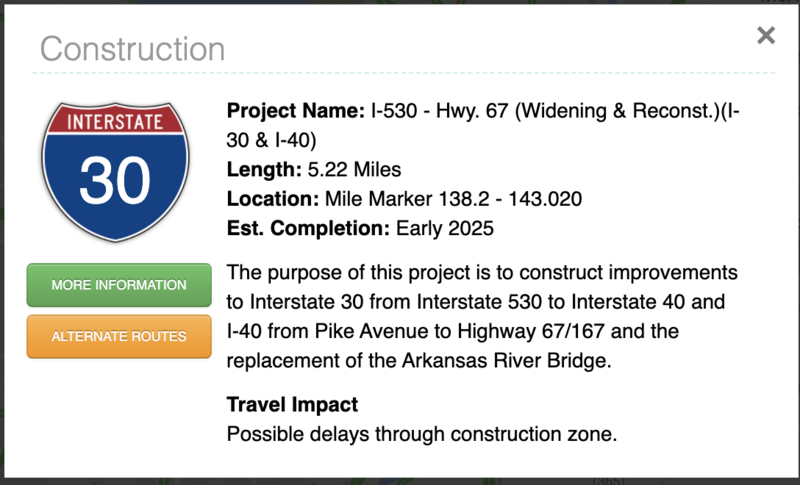Click the Est. Completion label

click(308, 228)
